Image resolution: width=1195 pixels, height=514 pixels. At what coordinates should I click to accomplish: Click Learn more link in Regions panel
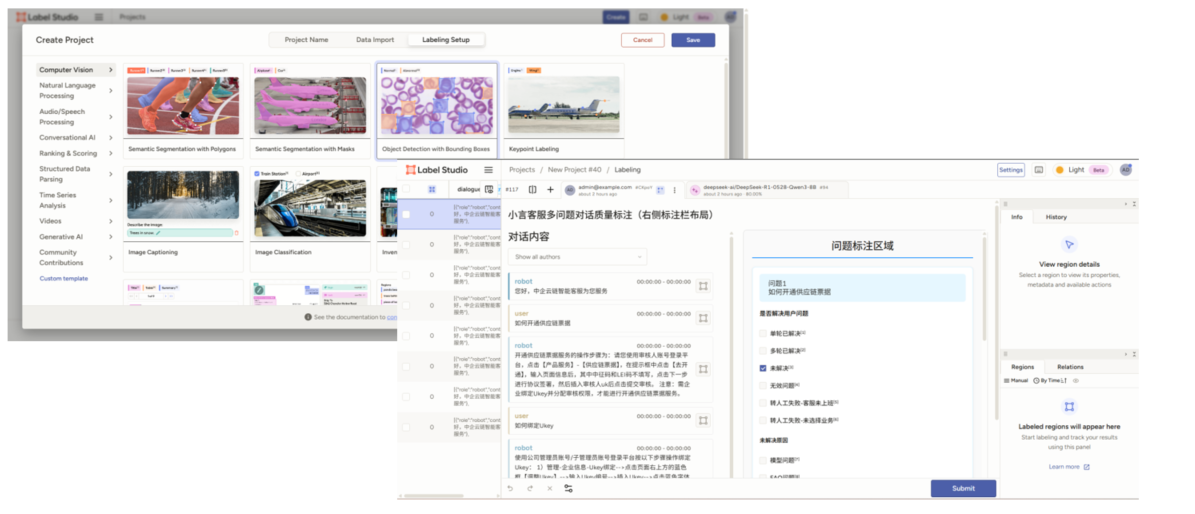click(x=1064, y=467)
